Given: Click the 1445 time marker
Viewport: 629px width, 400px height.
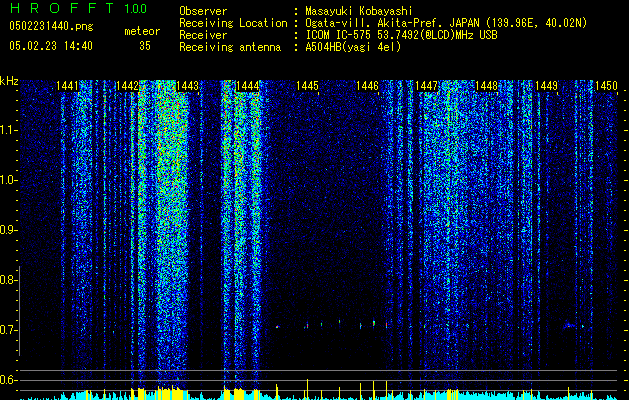Looking at the screenshot, I should (307, 86).
